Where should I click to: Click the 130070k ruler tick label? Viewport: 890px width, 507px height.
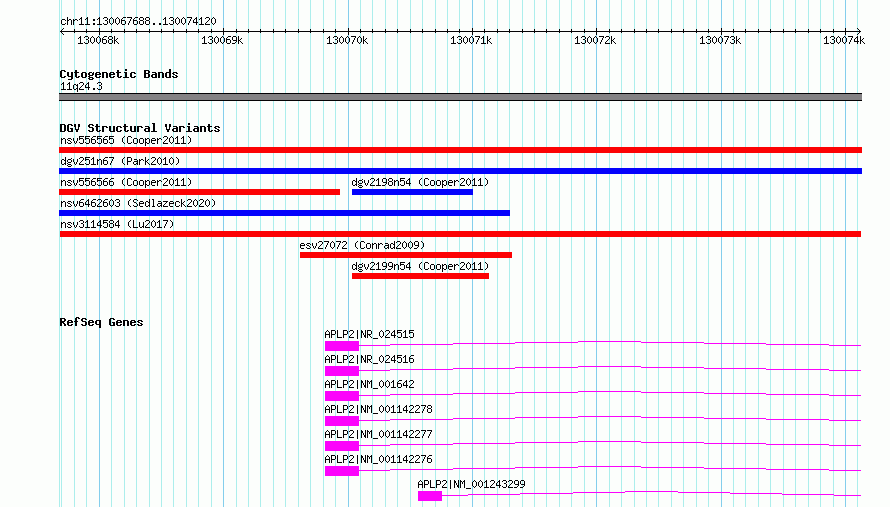[347, 40]
